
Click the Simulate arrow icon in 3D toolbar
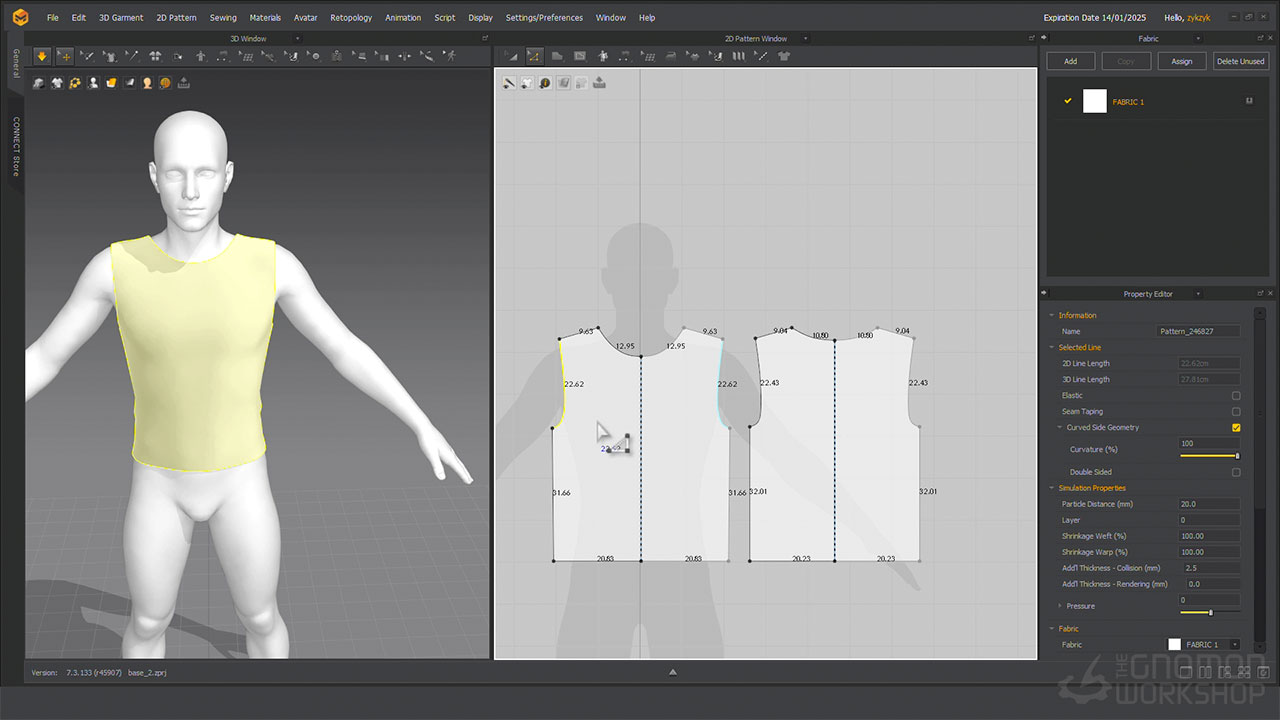click(x=42, y=56)
